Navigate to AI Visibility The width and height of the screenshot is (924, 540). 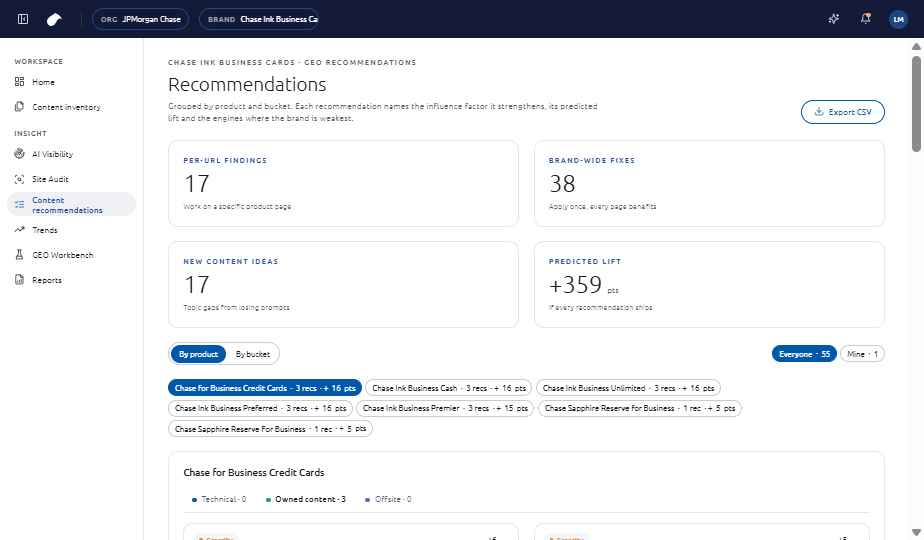pos(71,154)
